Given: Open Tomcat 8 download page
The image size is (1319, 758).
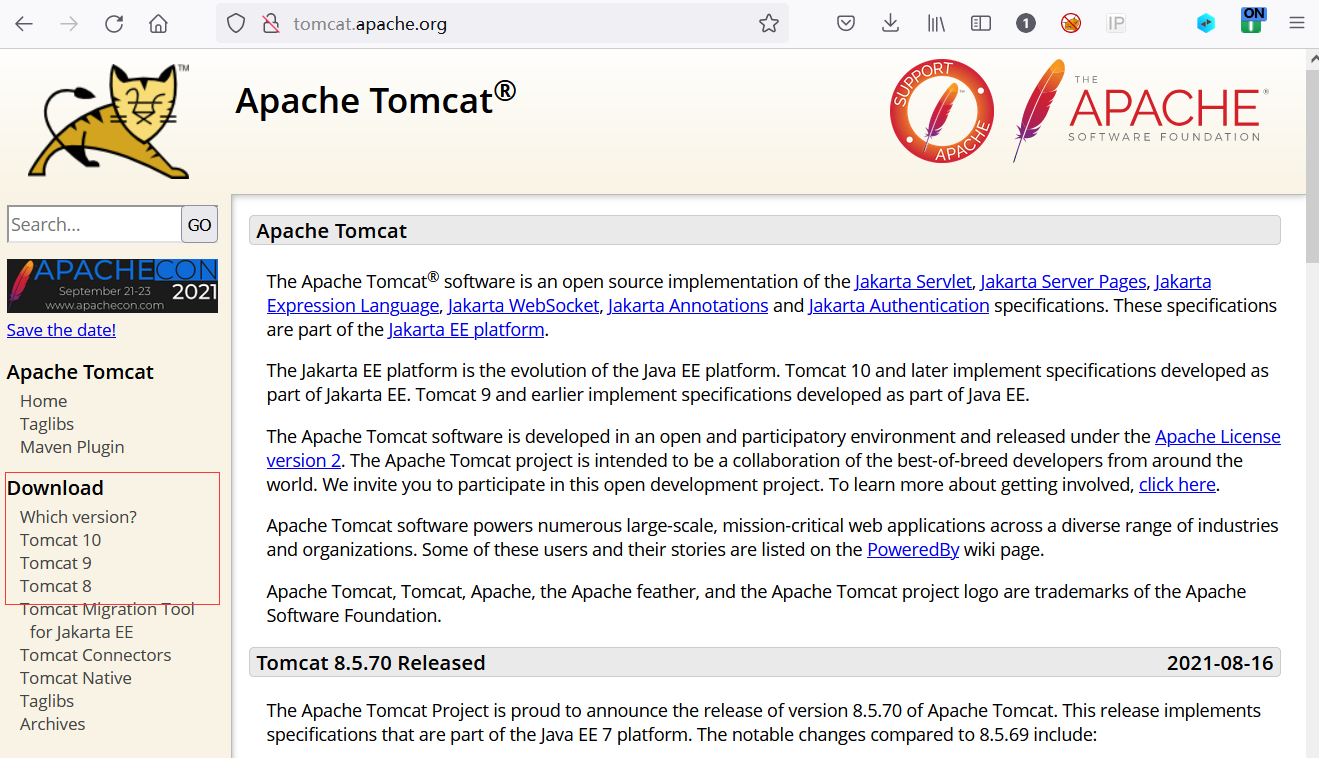Looking at the screenshot, I should tap(56, 586).
